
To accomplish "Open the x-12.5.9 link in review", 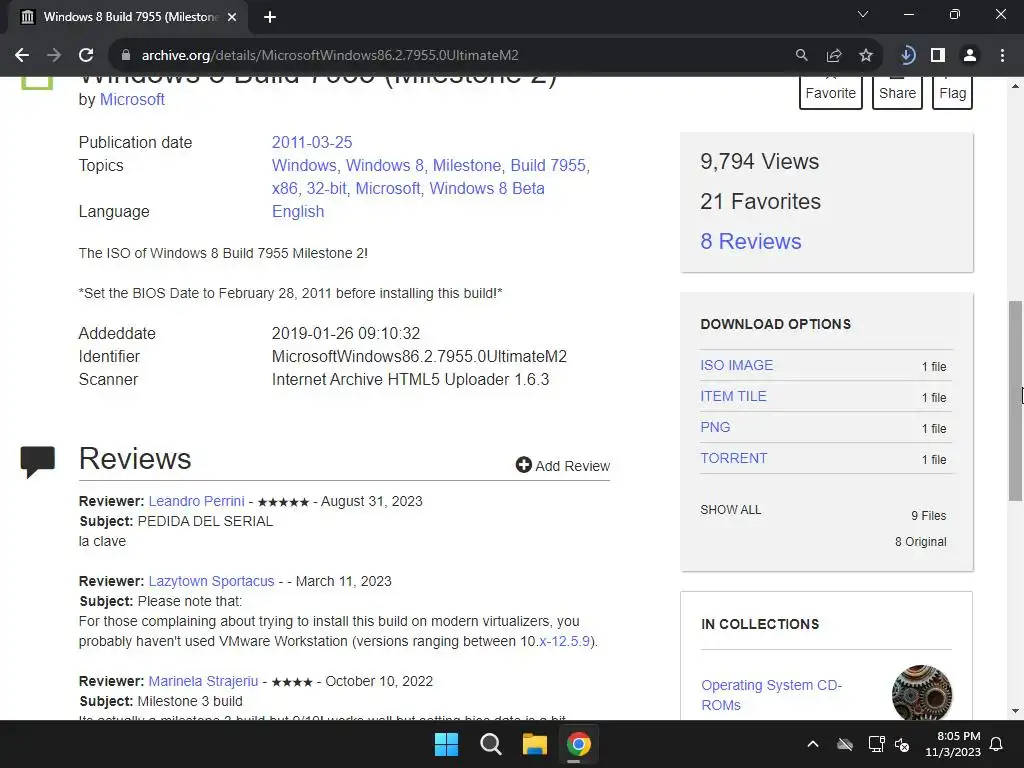I will (564, 641).
